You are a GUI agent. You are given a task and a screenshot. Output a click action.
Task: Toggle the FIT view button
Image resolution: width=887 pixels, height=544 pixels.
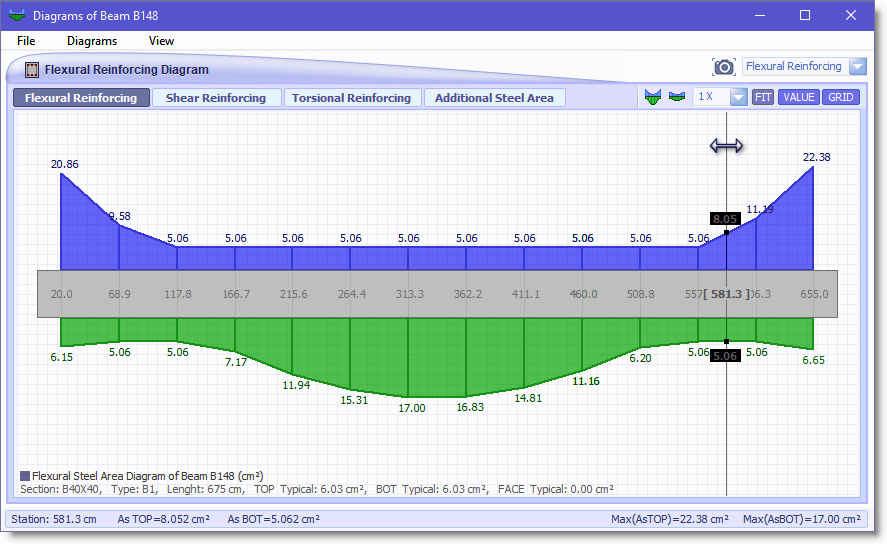coord(763,97)
